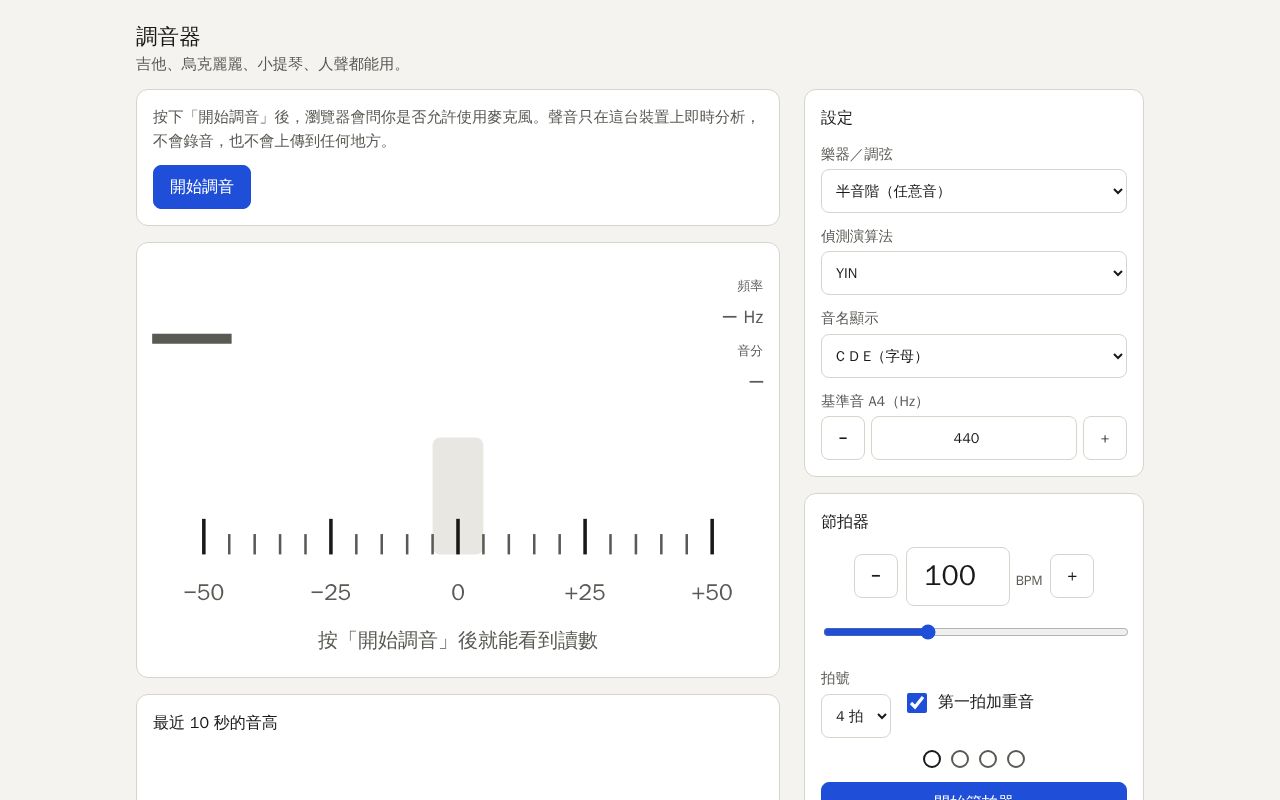Click the metronome tempo slider
The height and width of the screenshot is (800, 1280).
976,632
